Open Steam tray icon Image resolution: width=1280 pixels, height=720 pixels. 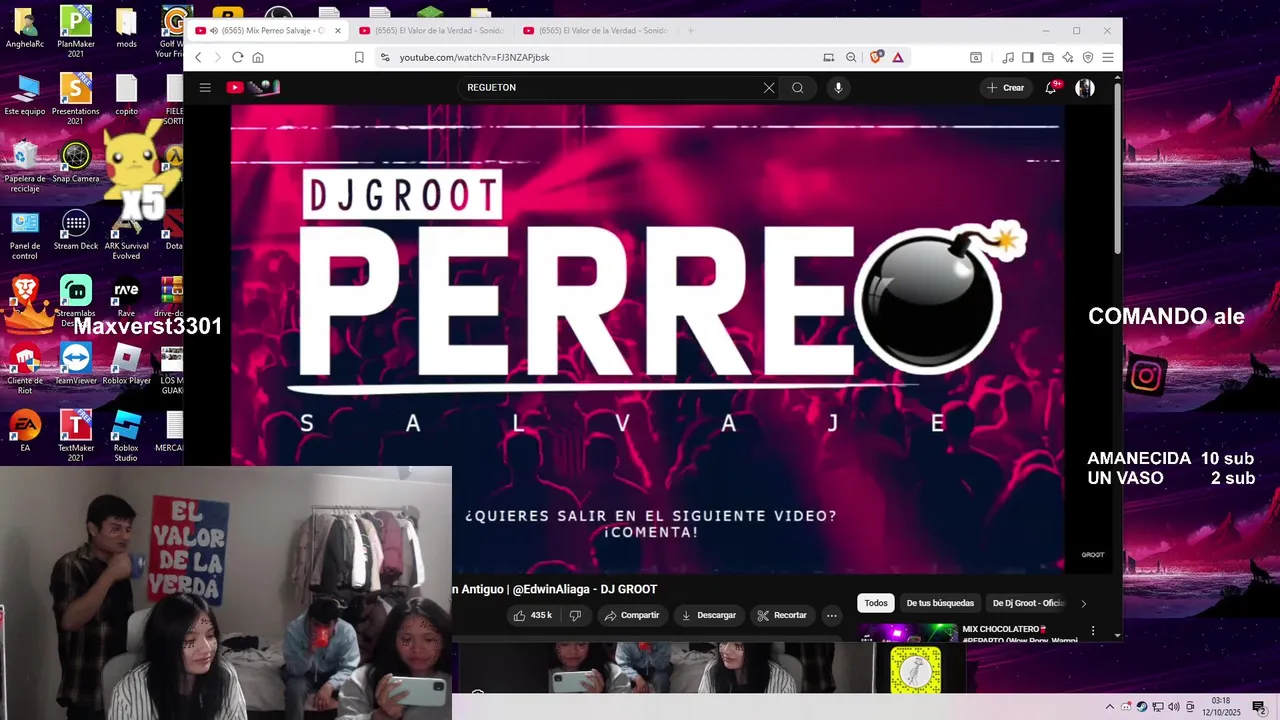[1142, 707]
